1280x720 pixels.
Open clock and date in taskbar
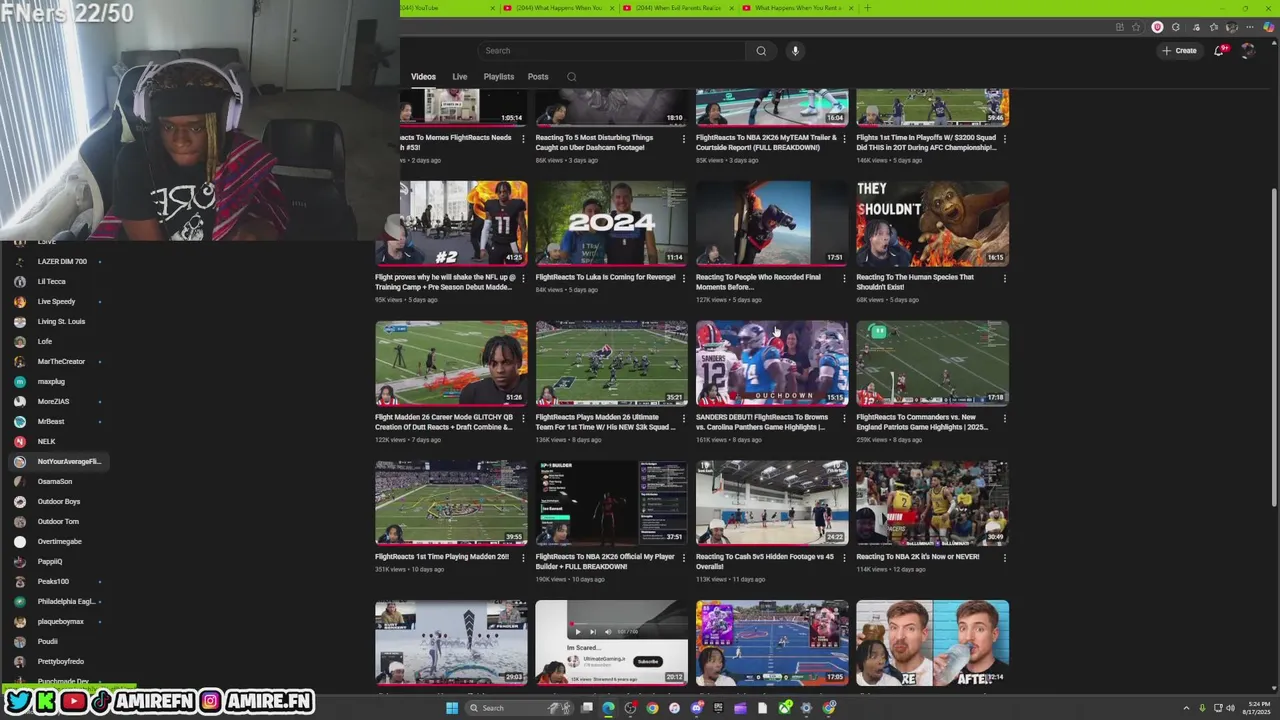(x=1259, y=708)
